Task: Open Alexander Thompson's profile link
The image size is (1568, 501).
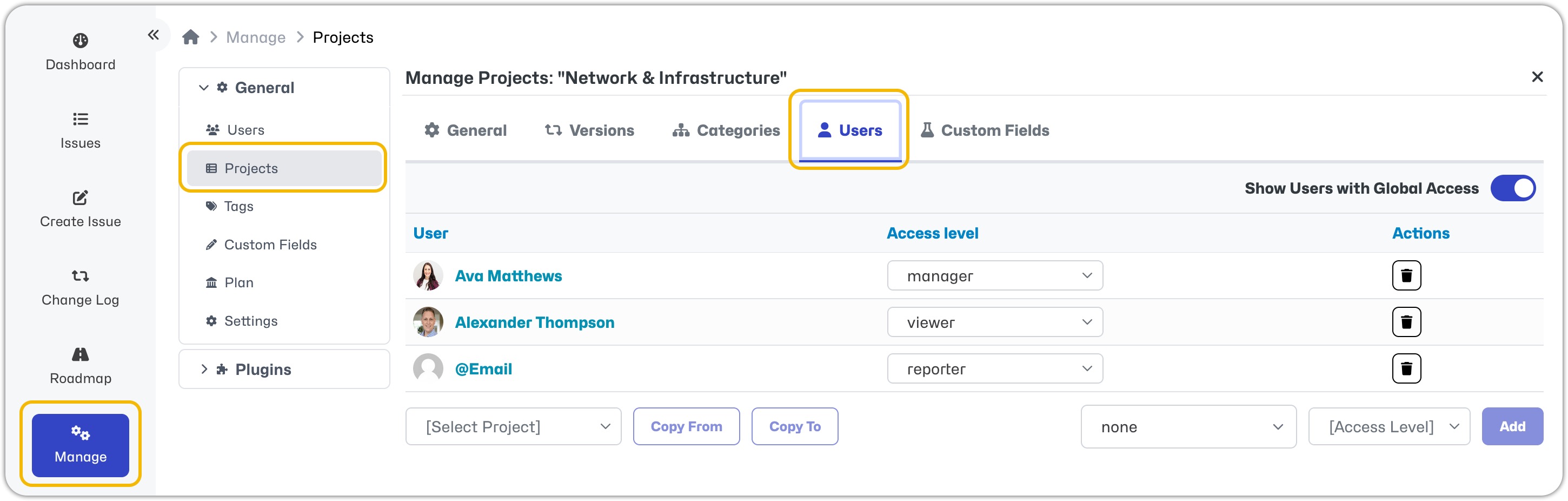Action: coord(534,322)
